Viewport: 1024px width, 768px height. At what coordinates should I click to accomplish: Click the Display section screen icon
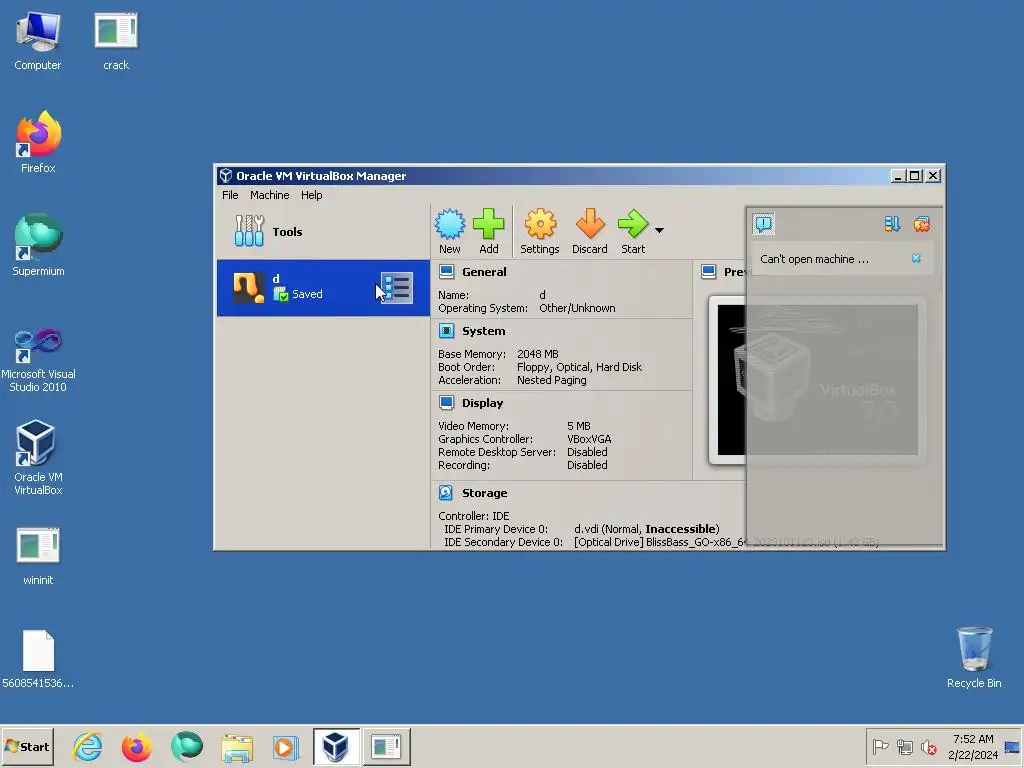click(447, 403)
